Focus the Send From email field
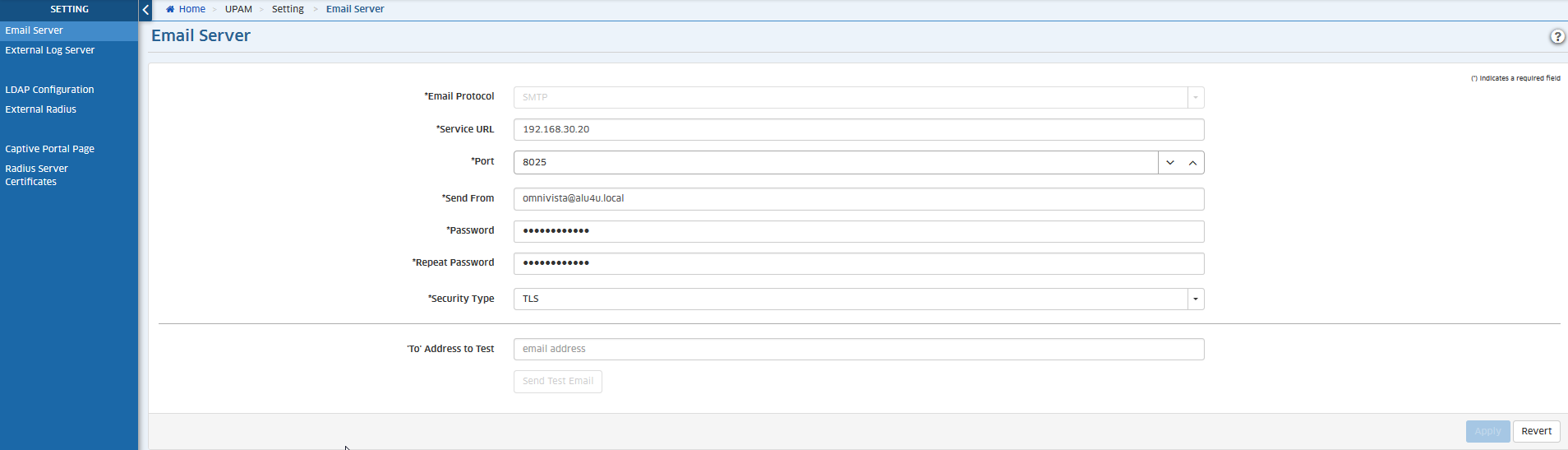The image size is (1568, 450). (858, 199)
